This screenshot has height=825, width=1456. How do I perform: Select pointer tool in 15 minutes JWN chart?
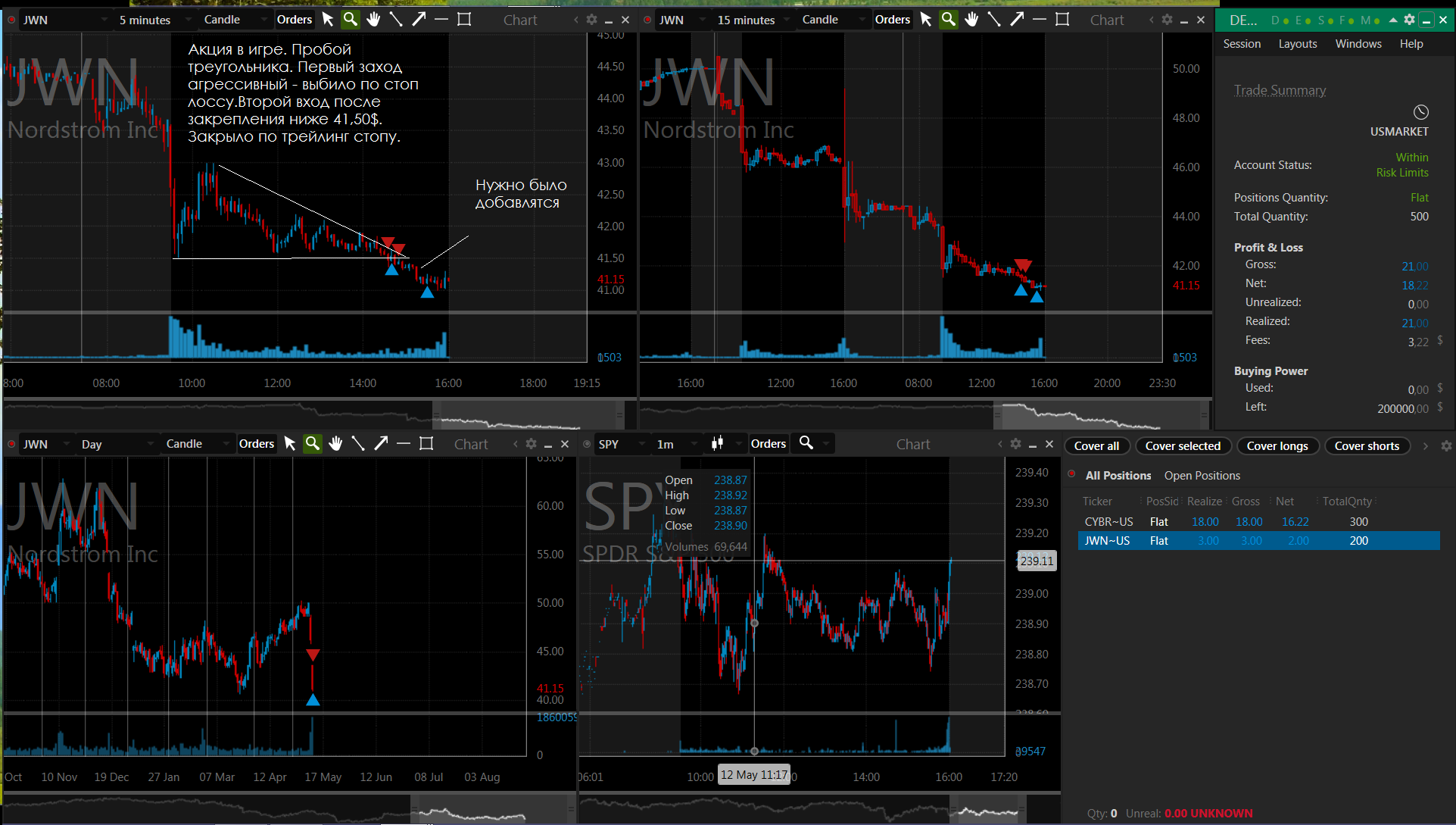pyautogui.click(x=926, y=20)
